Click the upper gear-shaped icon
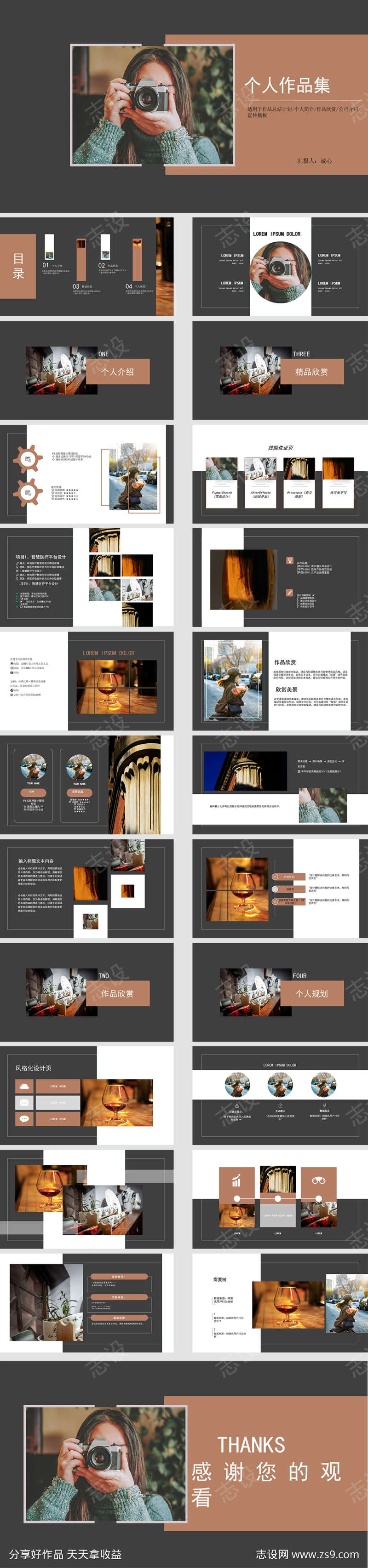 pos(29,459)
